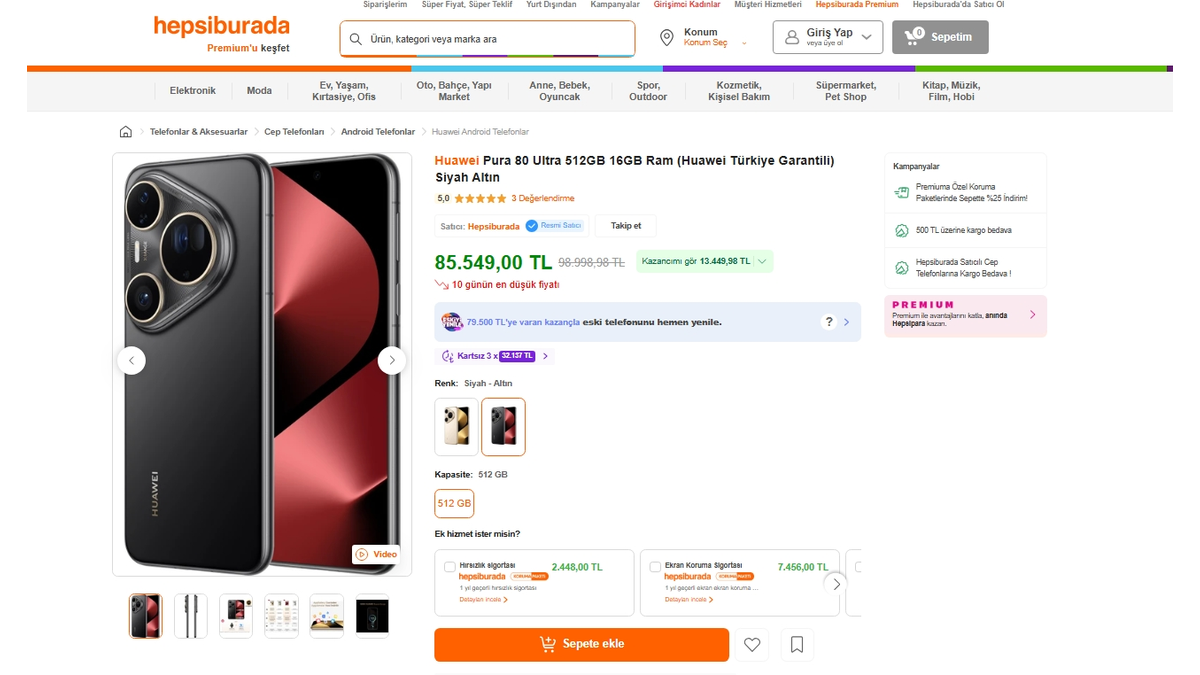Click the search magnifier icon
1200x675 pixels.
(x=356, y=38)
